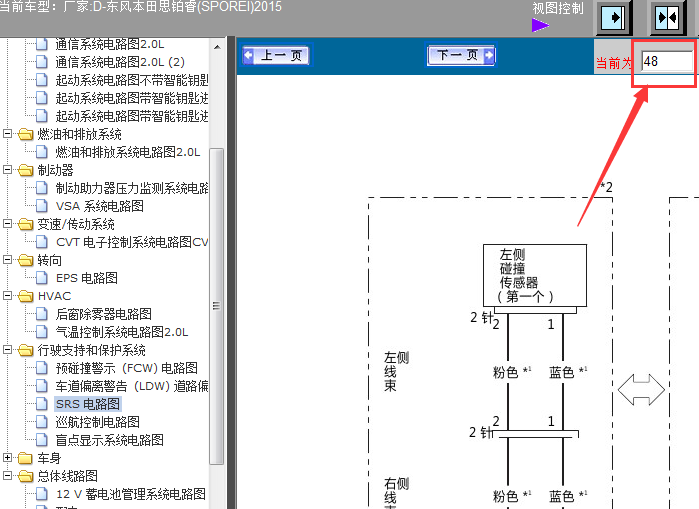The image size is (699, 509).
Task: Collapse the 制动器 folder
Action: 7,169
